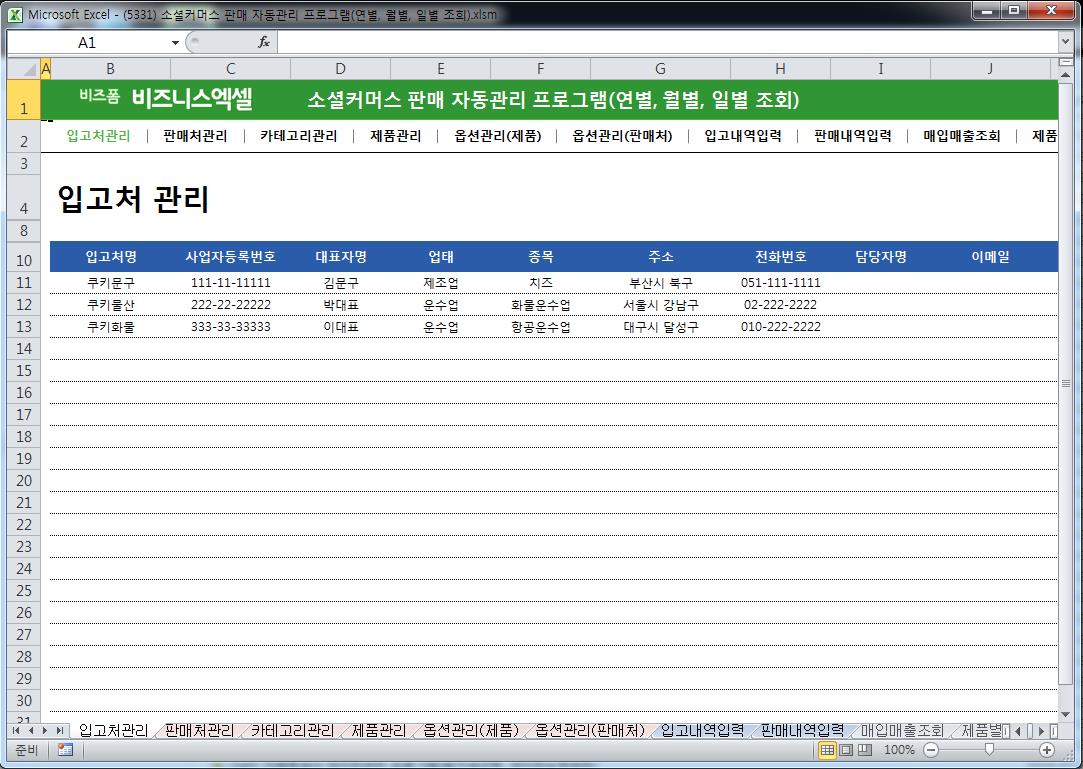Open 입고처관리 sheet tab
The height and width of the screenshot is (769, 1083).
click(x=113, y=730)
